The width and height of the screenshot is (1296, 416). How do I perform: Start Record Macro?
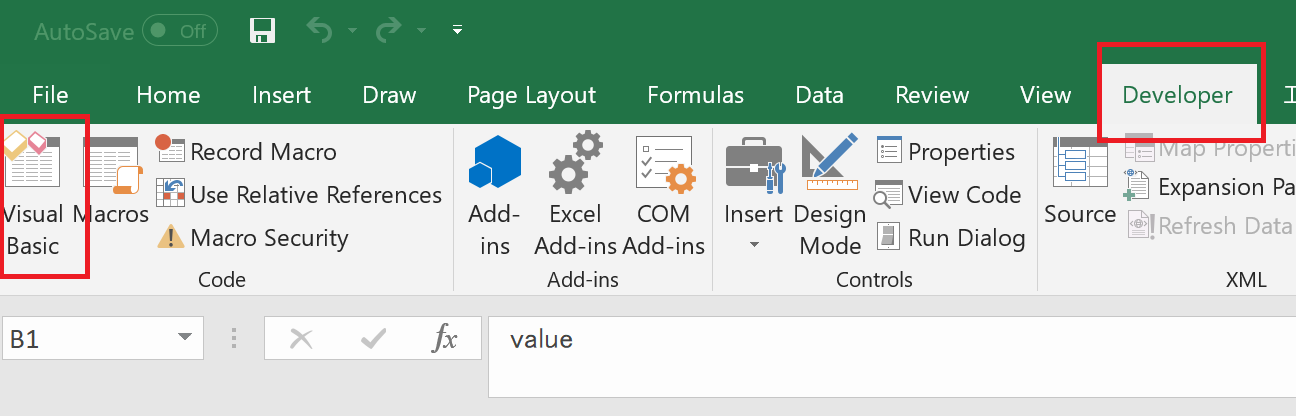point(247,152)
